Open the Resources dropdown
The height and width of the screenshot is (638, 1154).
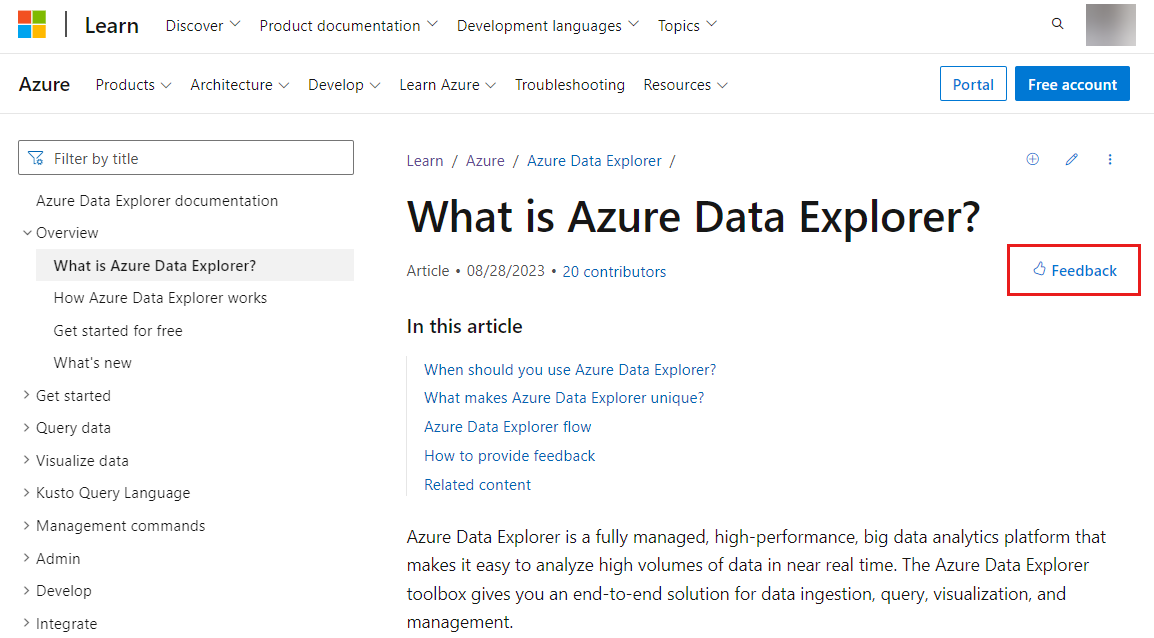click(x=686, y=85)
